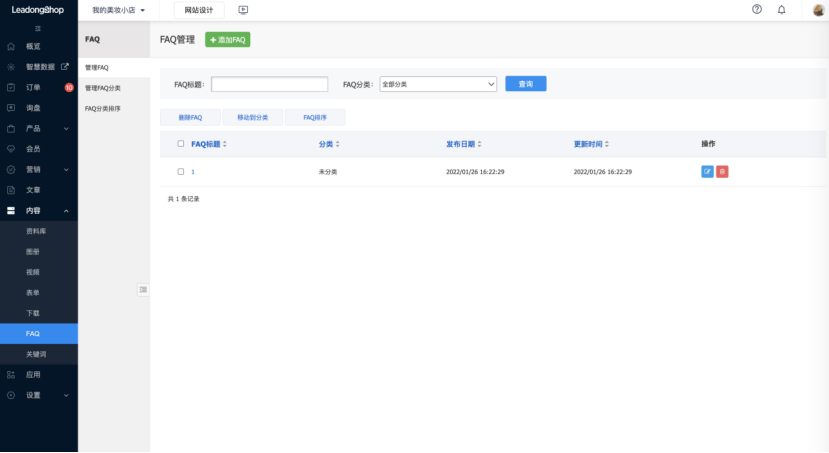Open the FAQ titled 1 link
This screenshot has height=453, width=829.
(193, 172)
